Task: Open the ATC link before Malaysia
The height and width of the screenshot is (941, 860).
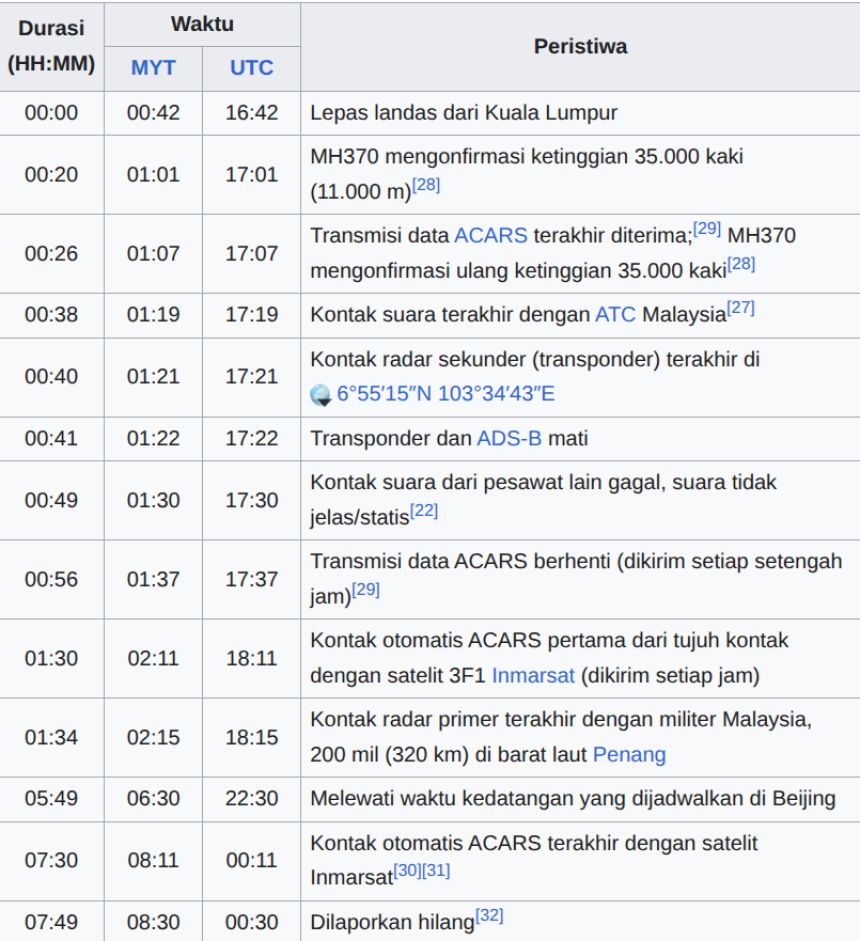Action: click(x=615, y=314)
